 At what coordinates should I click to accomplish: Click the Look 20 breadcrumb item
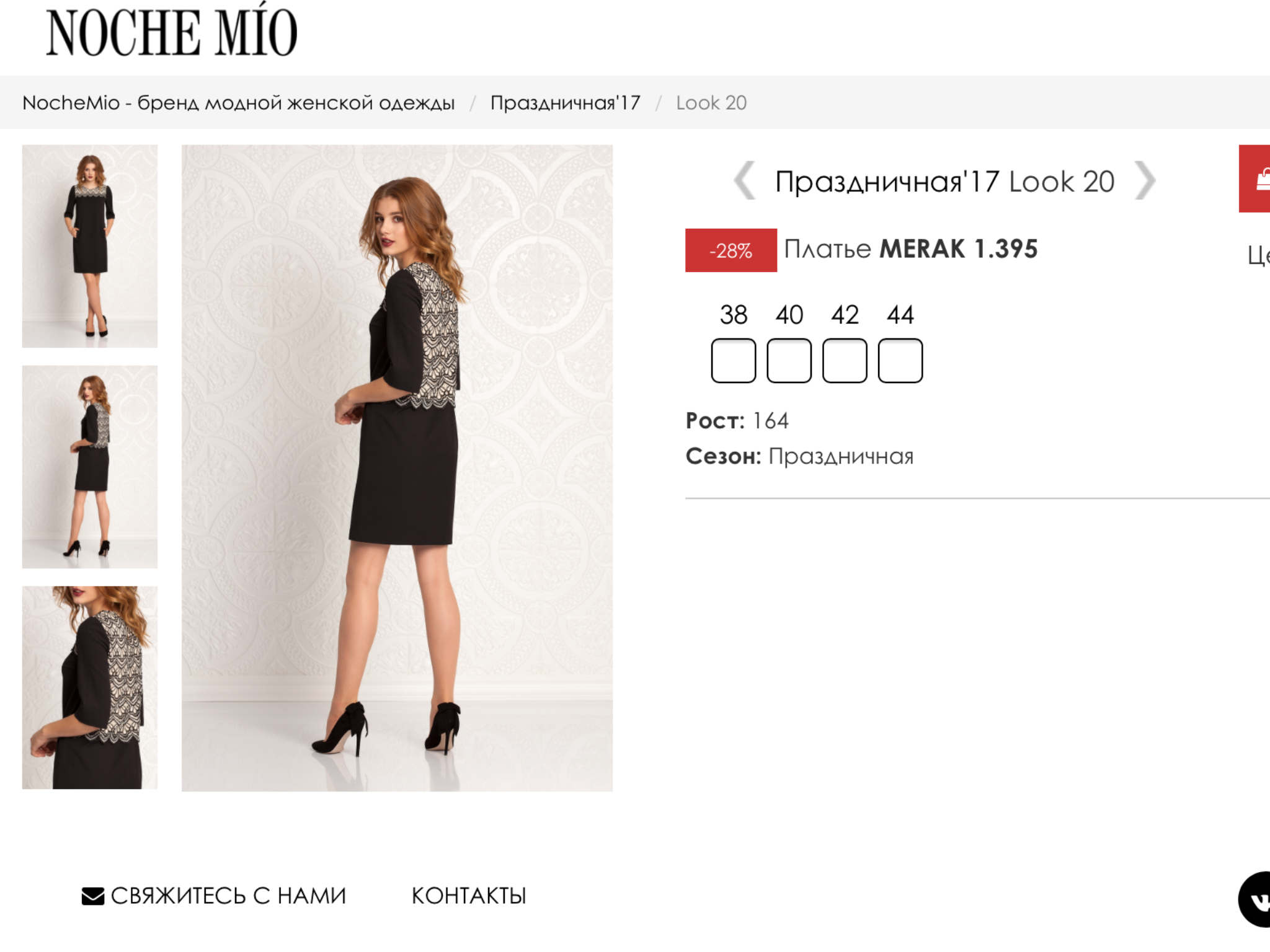click(x=711, y=103)
